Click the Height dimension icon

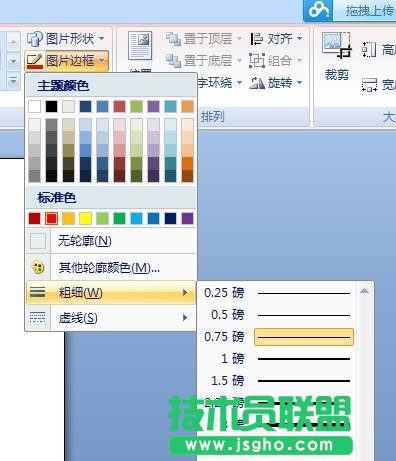pyautogui.click(x=369, y=50)
